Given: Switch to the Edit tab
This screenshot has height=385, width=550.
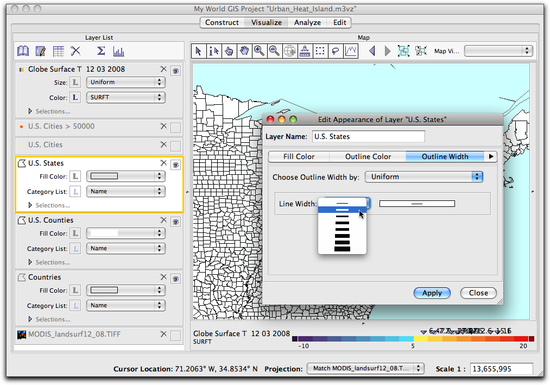Looking at the screenshot, I should pyautogui.click(x=339, y=22).
